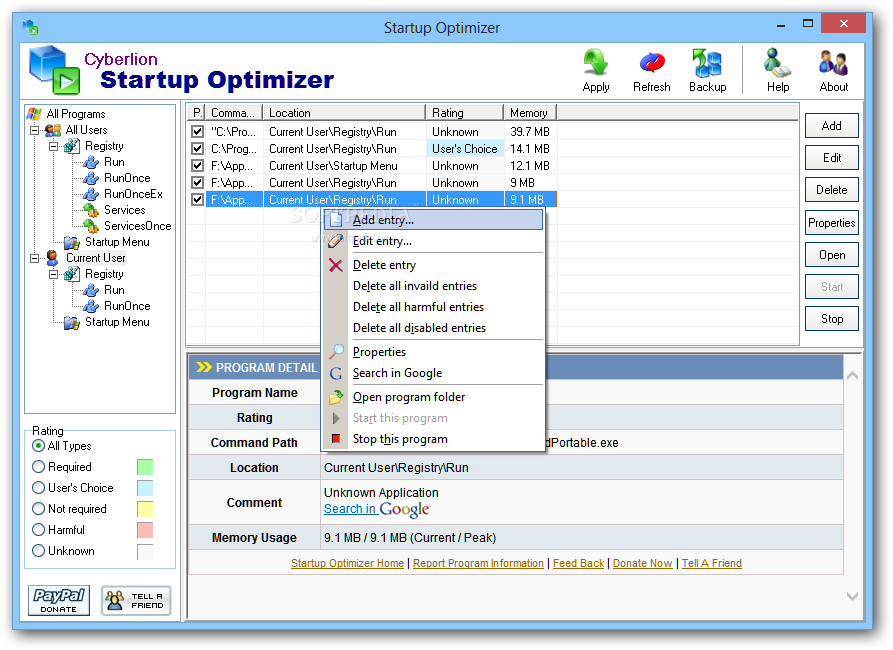
Task: Select RunOnce under Current User Registry
Action: click(x=127, y=306)
